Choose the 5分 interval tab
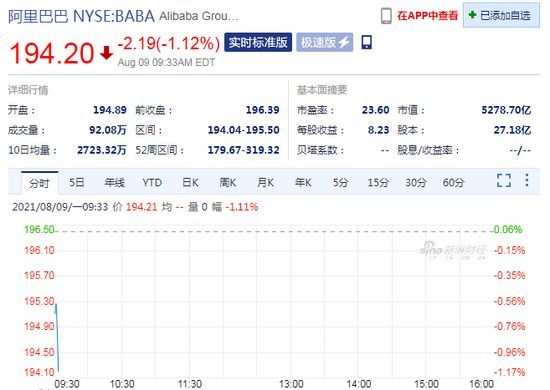The height and width of the screenshot is (390, 550). click(340, 182)
